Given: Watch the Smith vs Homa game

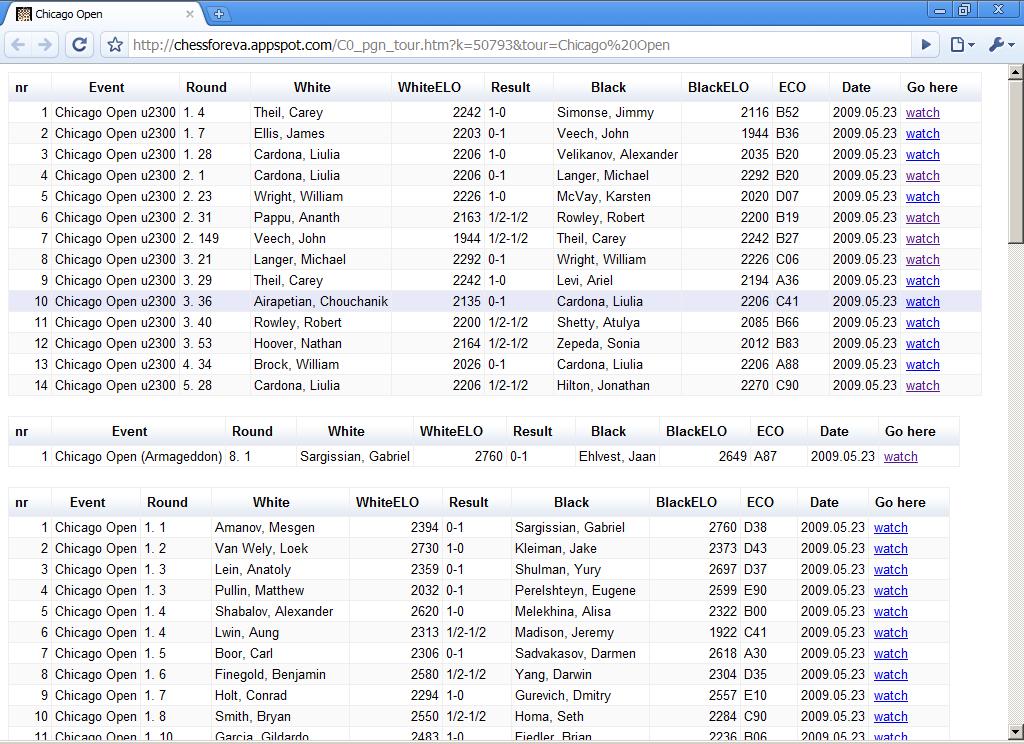Looking at the screenshot, I should coord(890,717).
